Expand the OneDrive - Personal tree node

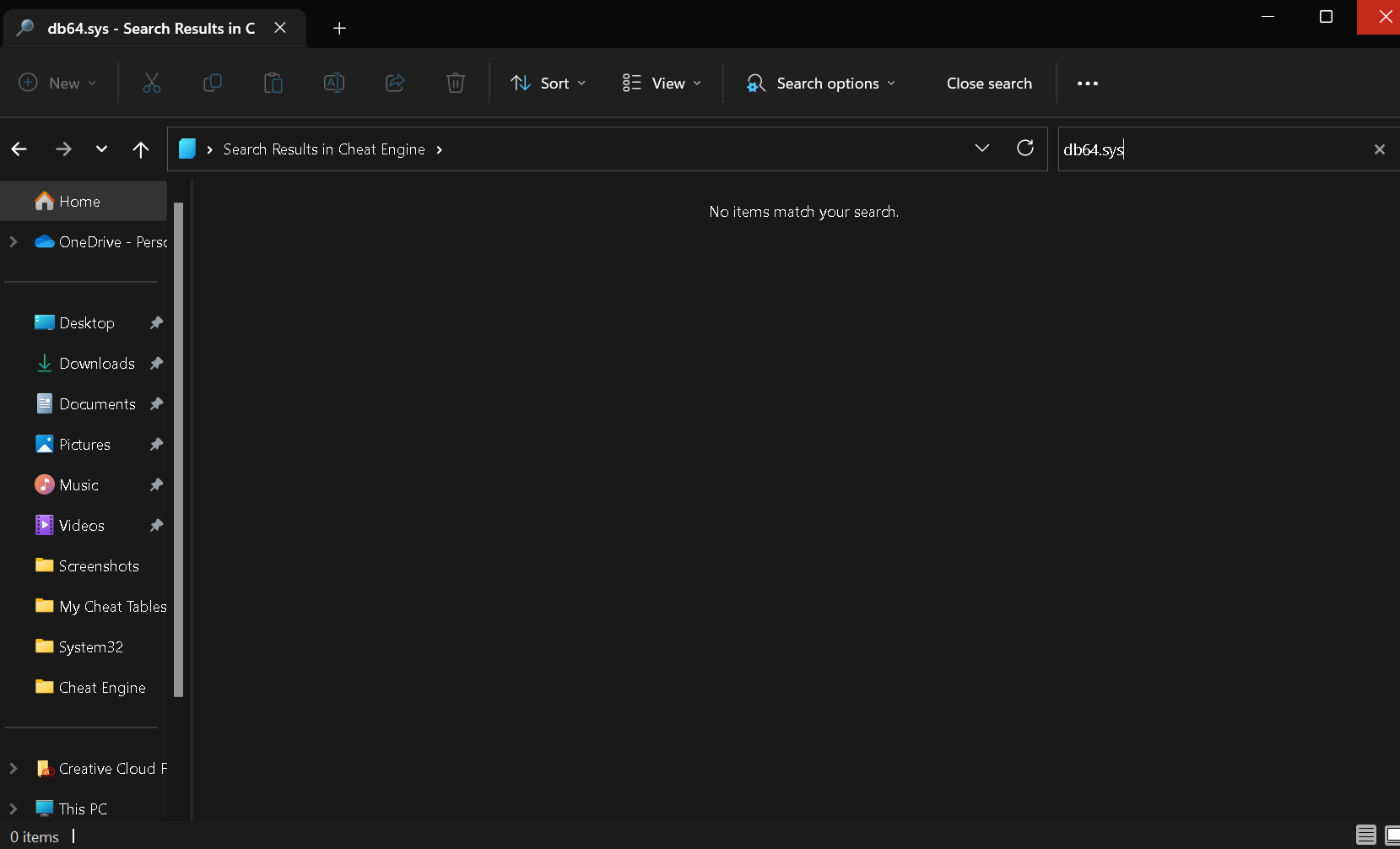click(x=13, y=241)
